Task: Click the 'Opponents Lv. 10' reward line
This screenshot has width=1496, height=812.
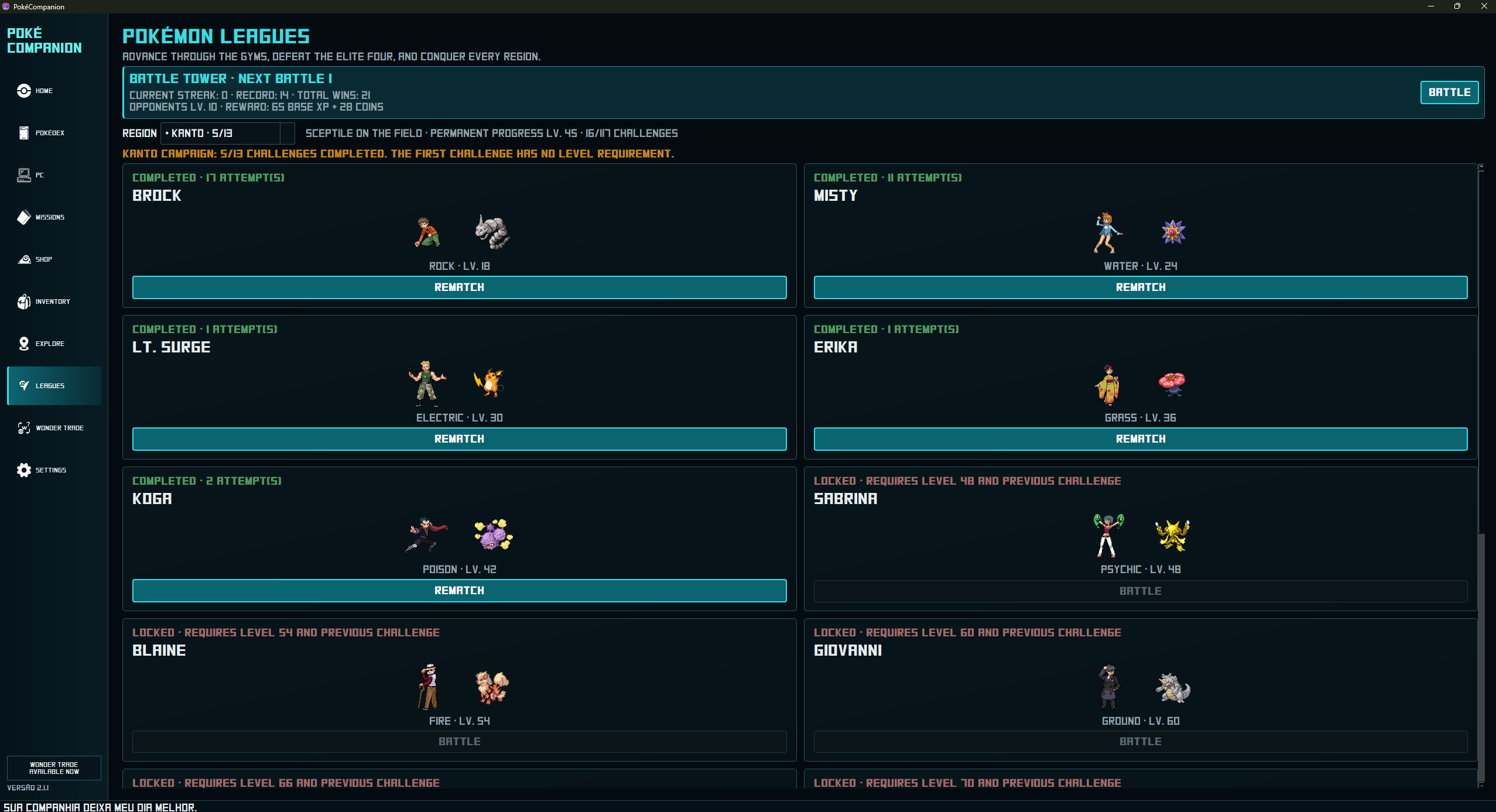Action: pyautogui.click(x=256, y=107)
